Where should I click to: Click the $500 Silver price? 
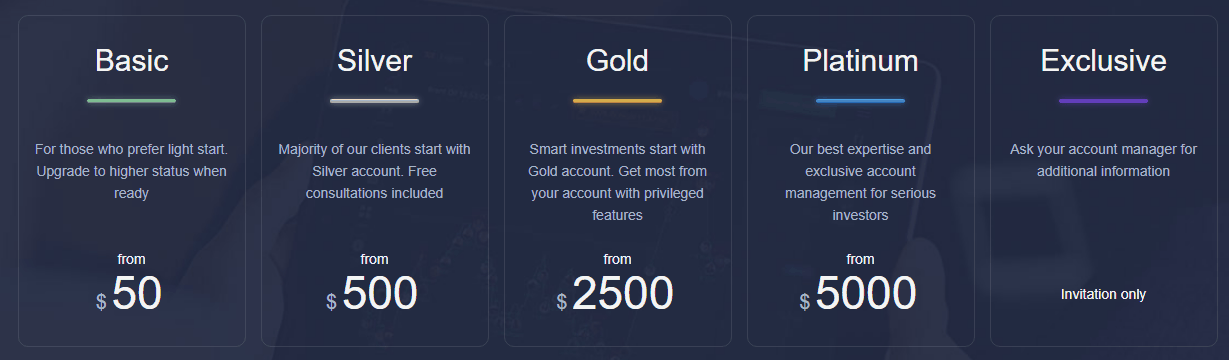(372, 294)
